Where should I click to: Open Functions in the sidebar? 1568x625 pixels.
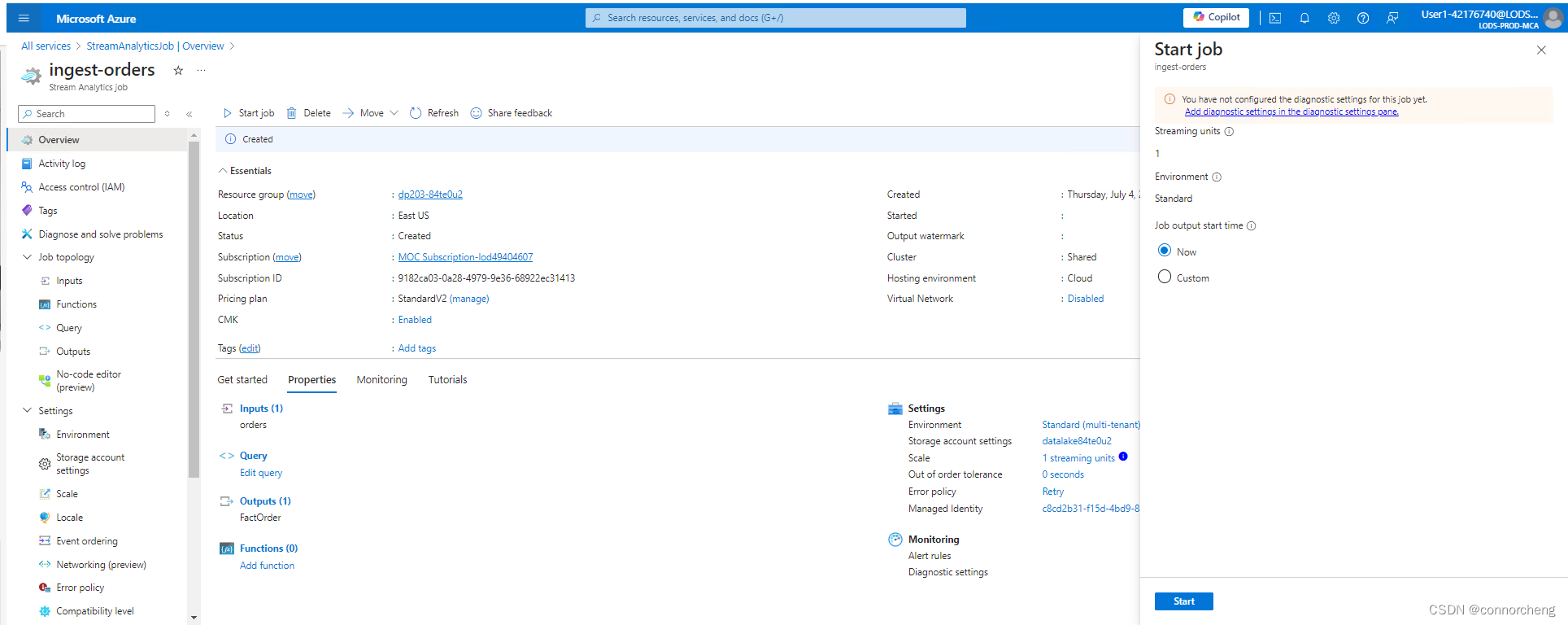(x=76, y=304)
